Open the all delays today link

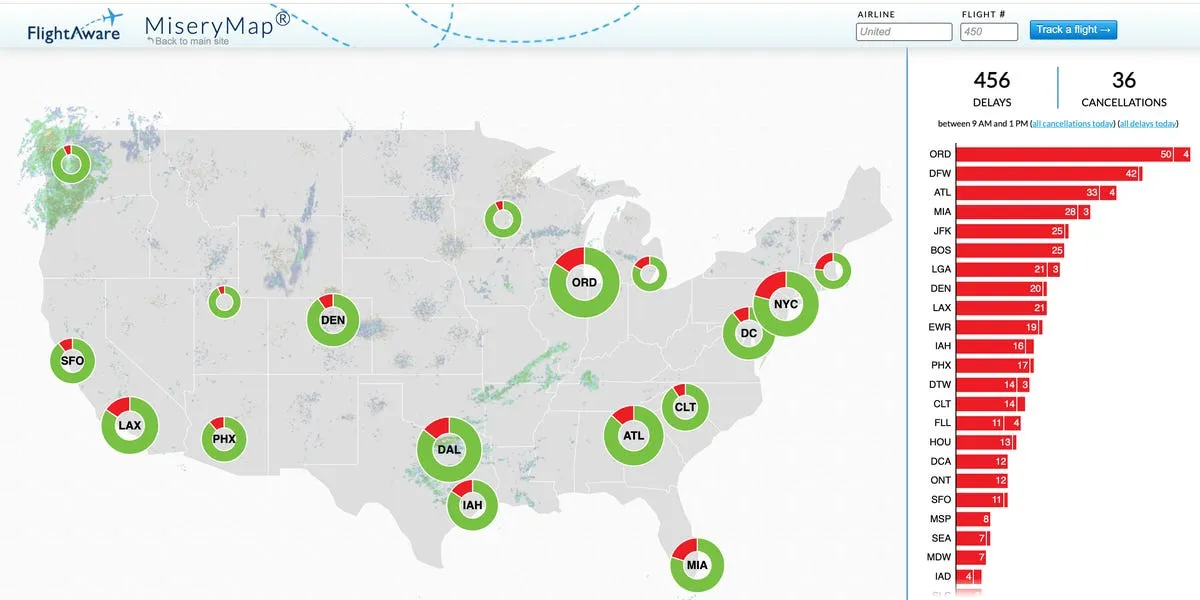pyautogui.click(x=1148, y=123)
